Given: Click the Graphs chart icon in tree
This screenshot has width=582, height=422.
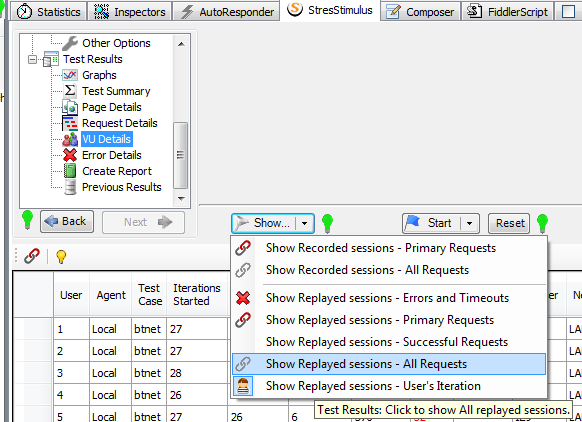Looking at the screenshot, I should tap(70, 75).
